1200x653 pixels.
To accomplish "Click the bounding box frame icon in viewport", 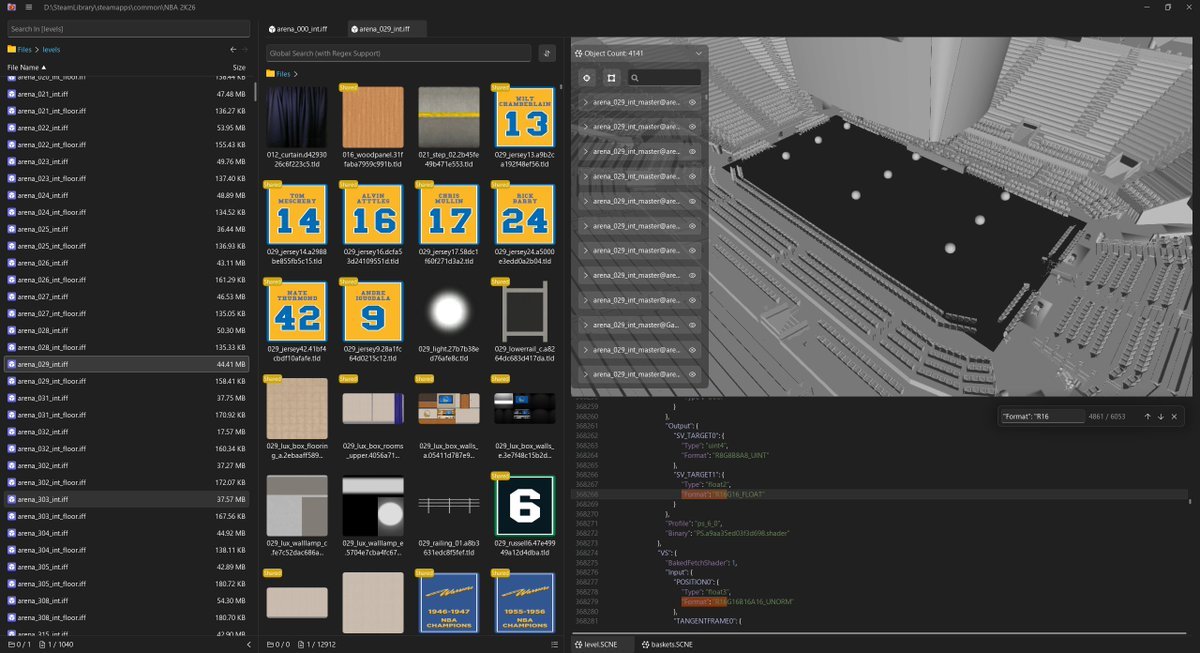I will click(x=612, y=77).
